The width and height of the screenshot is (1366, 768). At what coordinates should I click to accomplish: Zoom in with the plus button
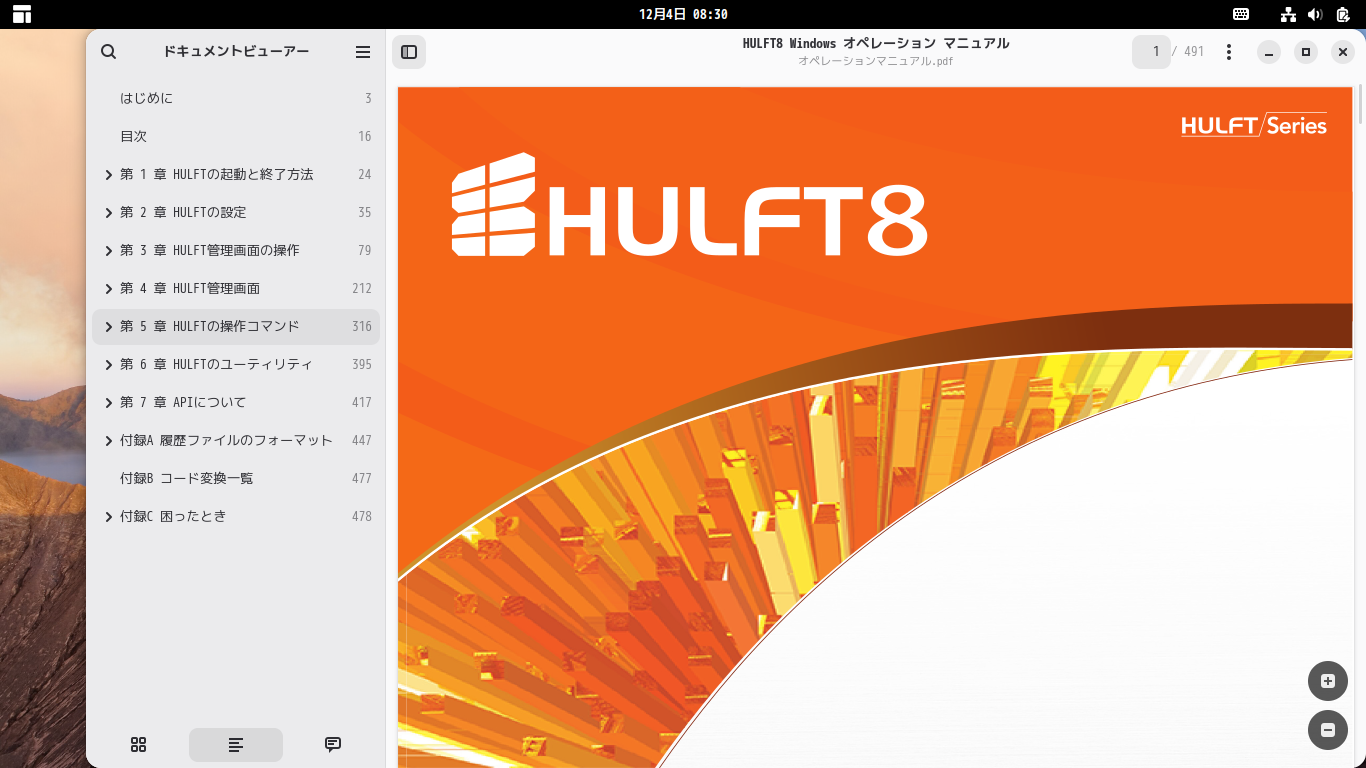tap(1328, 681)
